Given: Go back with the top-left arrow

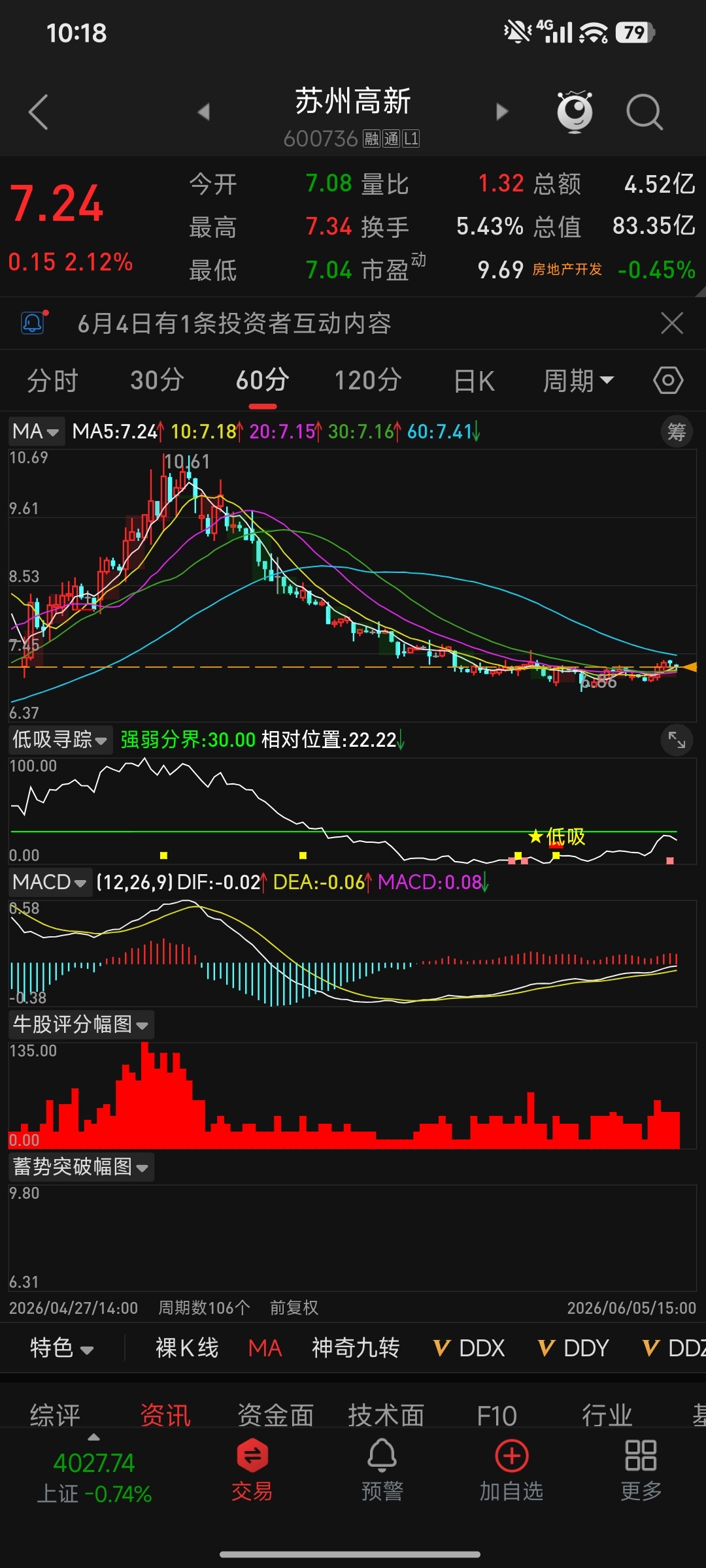Looking at the screenshot, I should point(39,112).
